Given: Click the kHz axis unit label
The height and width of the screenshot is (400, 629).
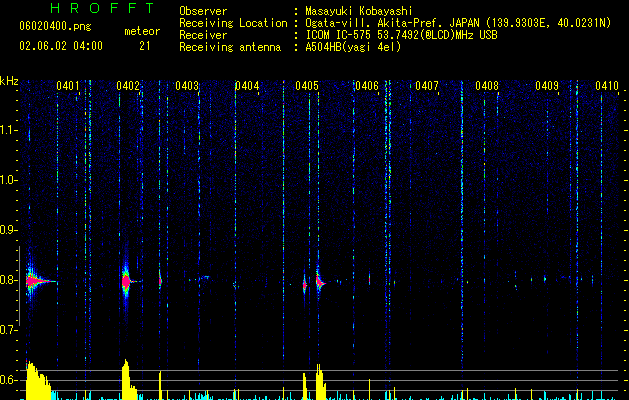Looking at the screenshot, I should (x=9, y=81).
